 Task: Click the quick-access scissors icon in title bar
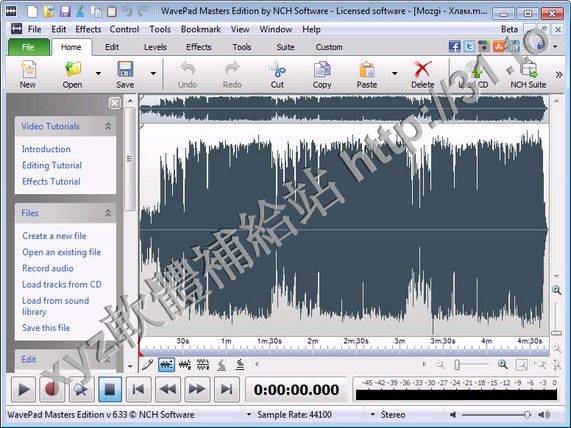click(80, 12)
